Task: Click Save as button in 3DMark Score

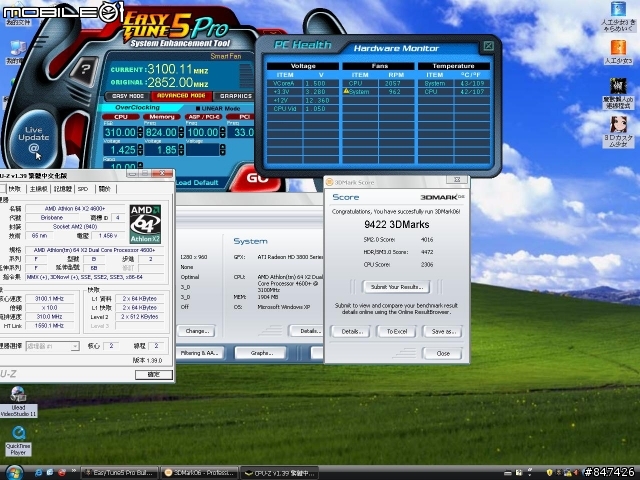Action: (x=443, y=331)
